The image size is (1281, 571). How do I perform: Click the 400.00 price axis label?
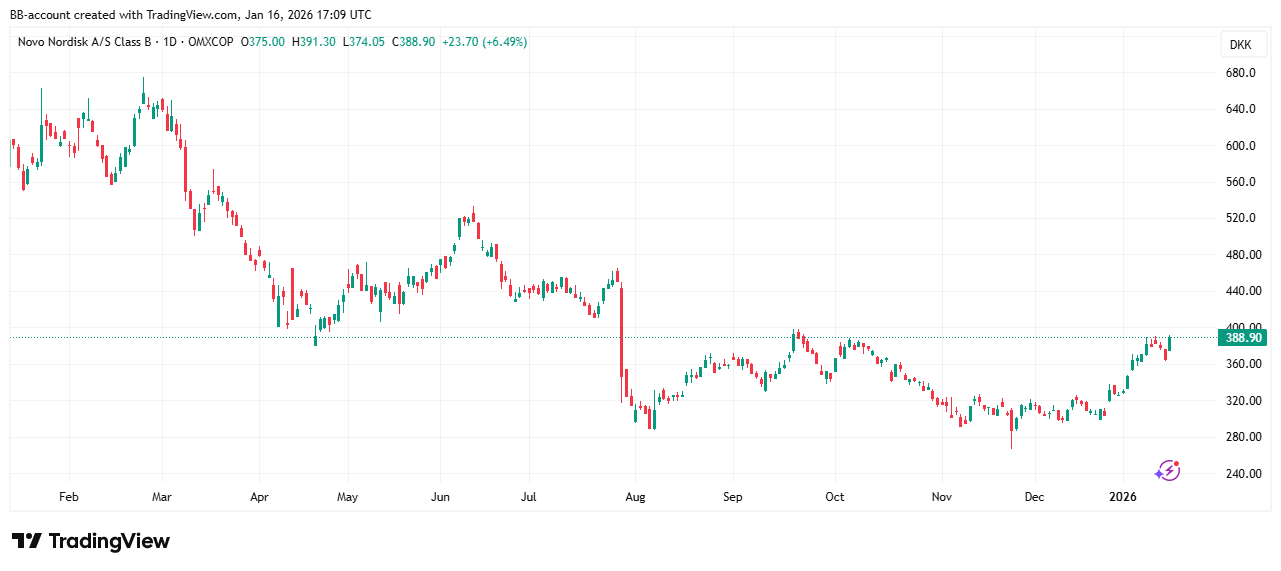click(1241, 327)
